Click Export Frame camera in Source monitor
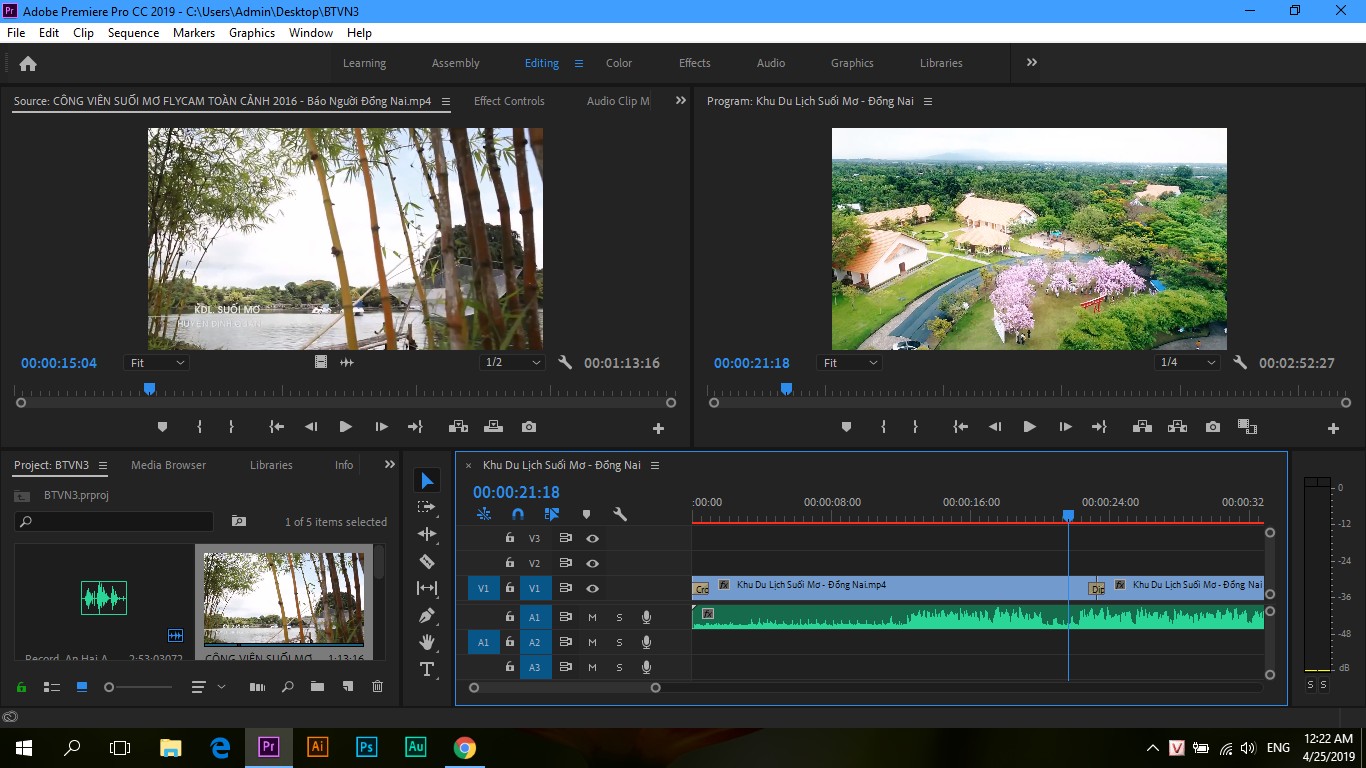The width and height of the screenshot is (1366, 768). (529, 427)
